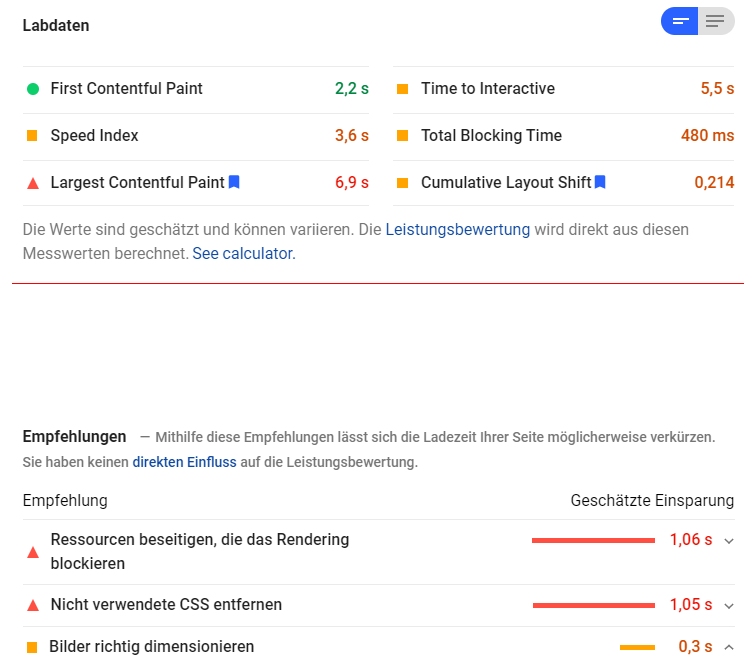Image resolution: width=752 pixels, height=670 pixels.
Task: Click the orange square beside Total Blocking Time
Action: (402, 136)
